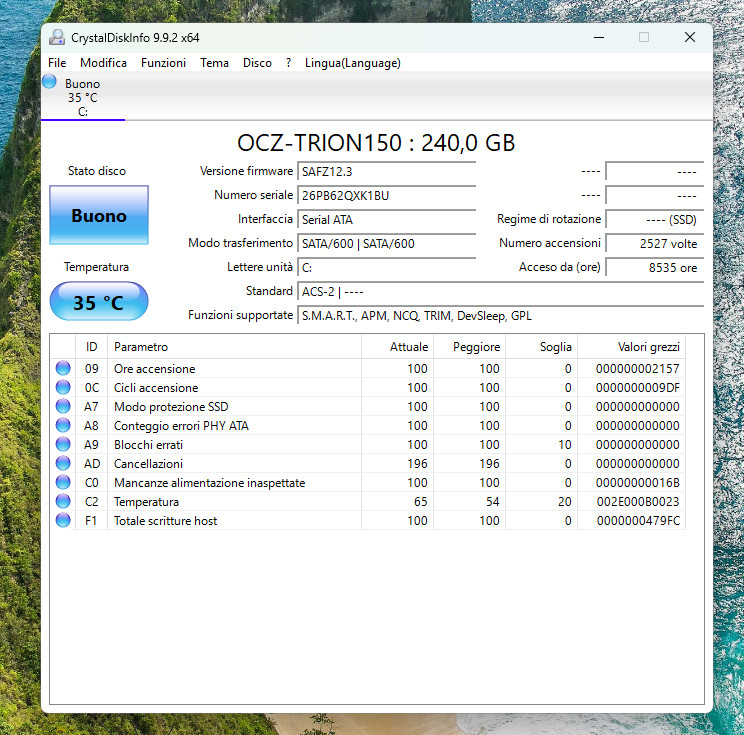
Task: Click the Regime di rotazione SSD field
Action: (x=655, y=220)
